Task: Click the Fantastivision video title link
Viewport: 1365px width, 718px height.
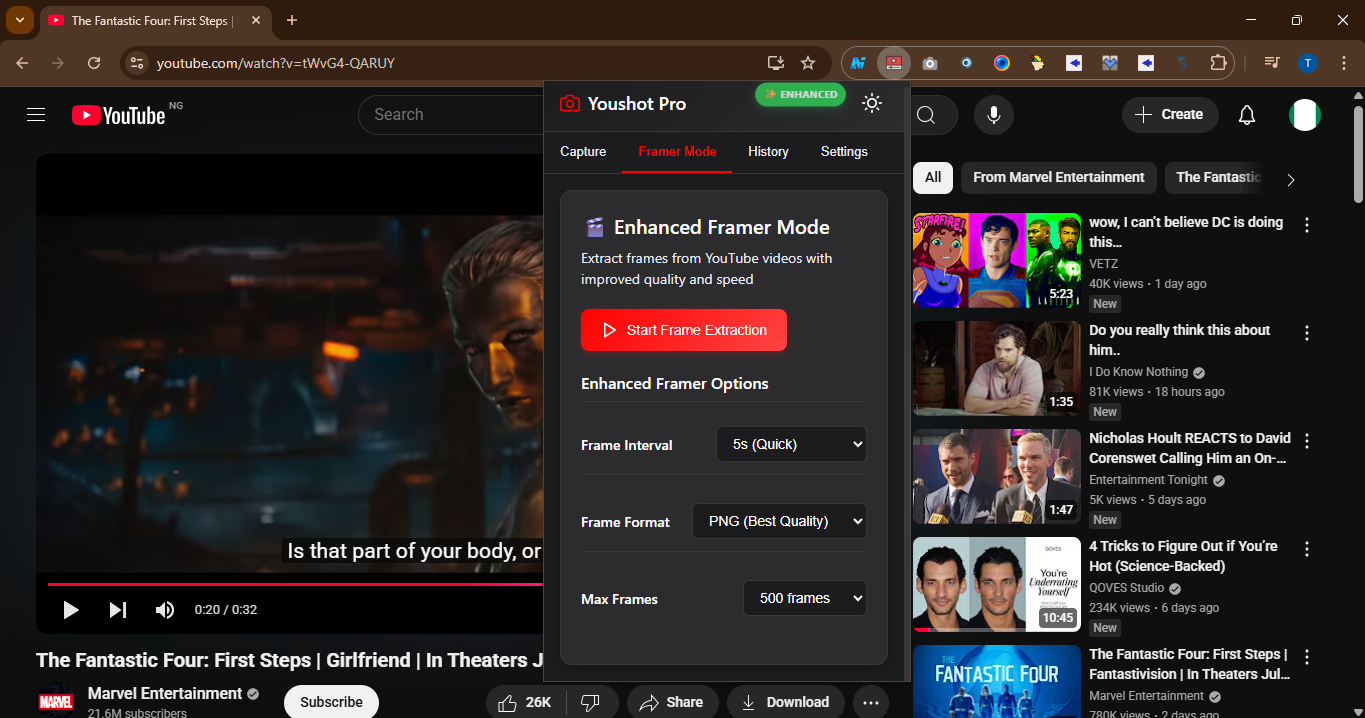Action: (1189, 664)
